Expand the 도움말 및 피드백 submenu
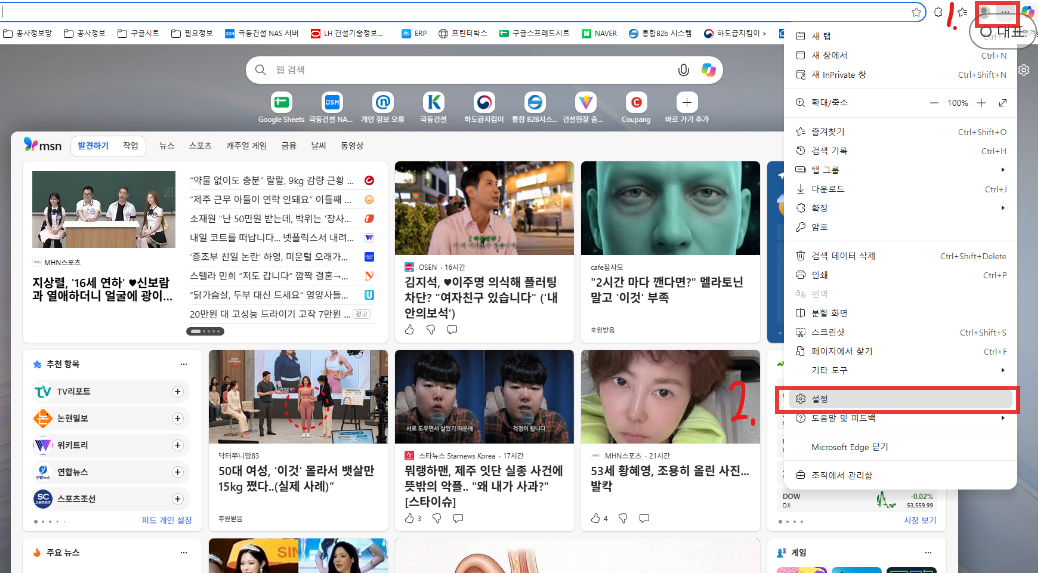Screen dimensions: 1038x573 (x=900, y=418)
